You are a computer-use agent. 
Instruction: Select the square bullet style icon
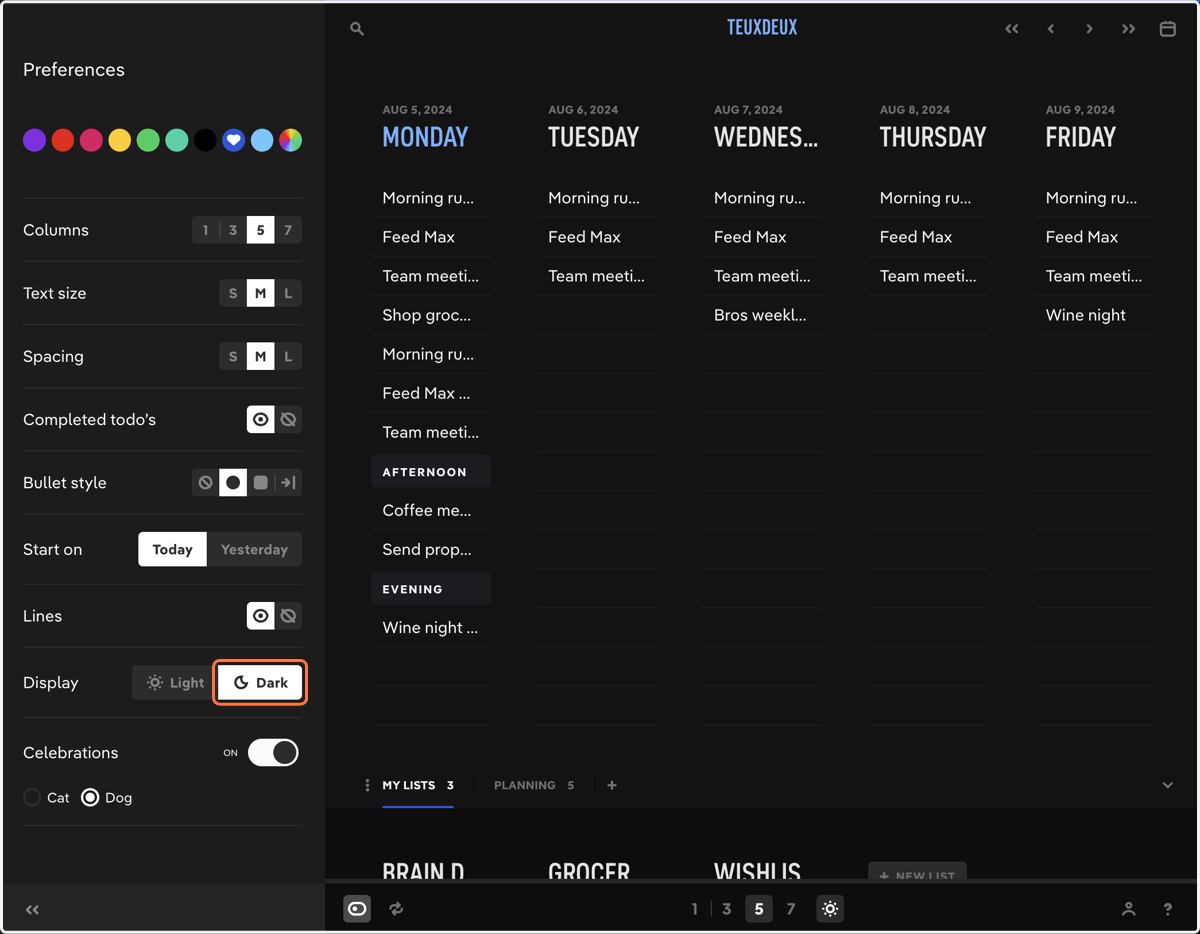261,483
